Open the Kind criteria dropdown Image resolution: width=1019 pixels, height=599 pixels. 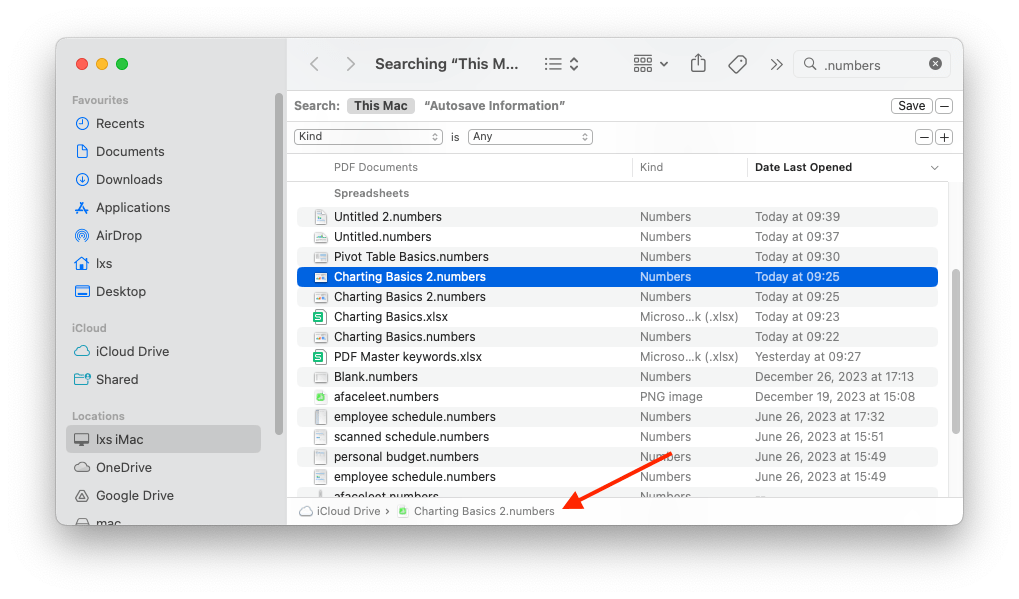click(x=368, y=137)
